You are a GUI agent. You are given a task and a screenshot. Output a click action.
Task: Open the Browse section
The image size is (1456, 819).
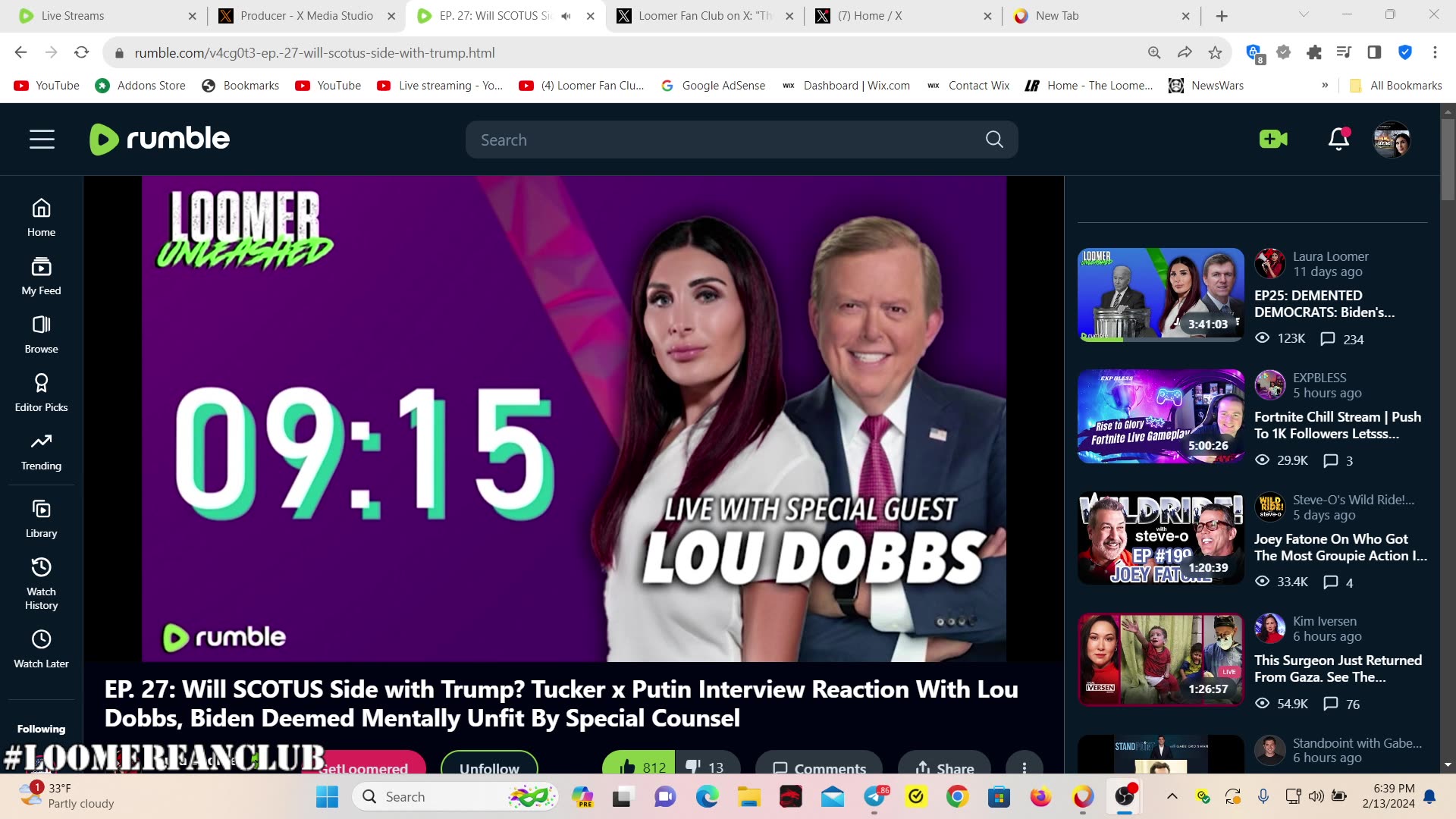pyautogui.click(x=41, y=335)
